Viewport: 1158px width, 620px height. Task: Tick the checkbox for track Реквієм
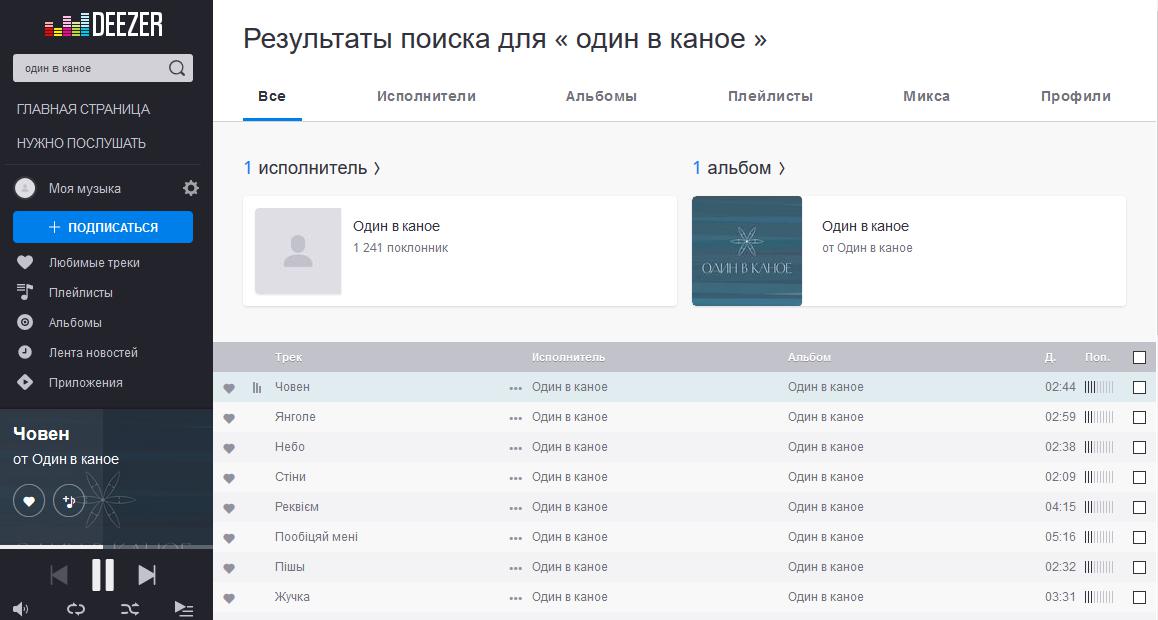(1139, 507)
